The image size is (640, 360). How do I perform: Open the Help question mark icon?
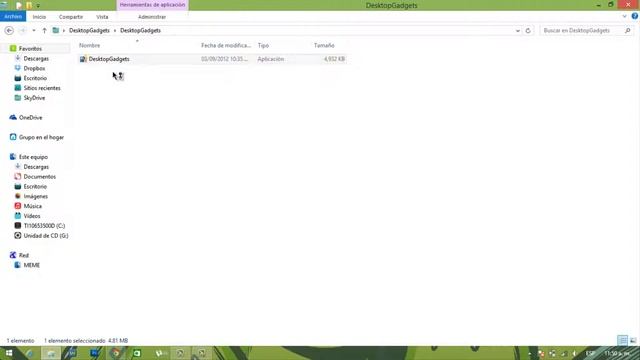[x=635, y=16]
